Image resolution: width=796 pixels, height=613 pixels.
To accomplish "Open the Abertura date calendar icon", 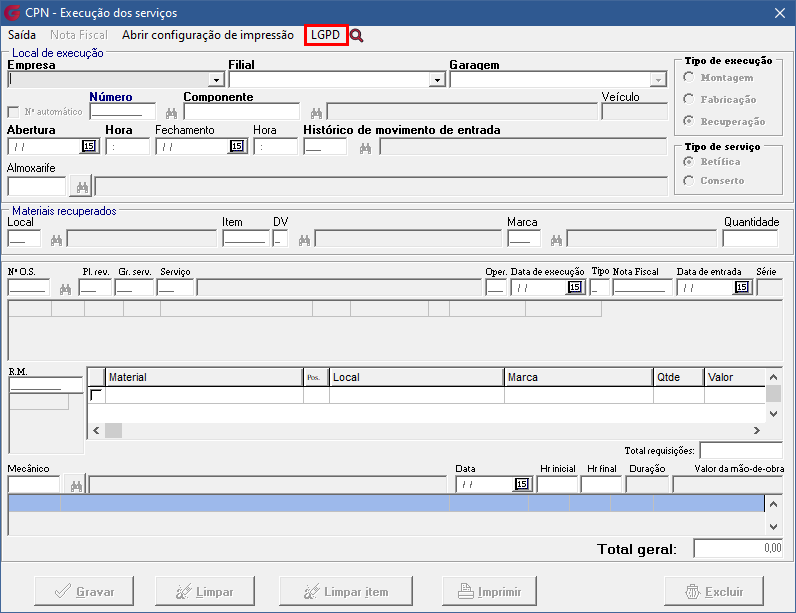I will [89, 146].
